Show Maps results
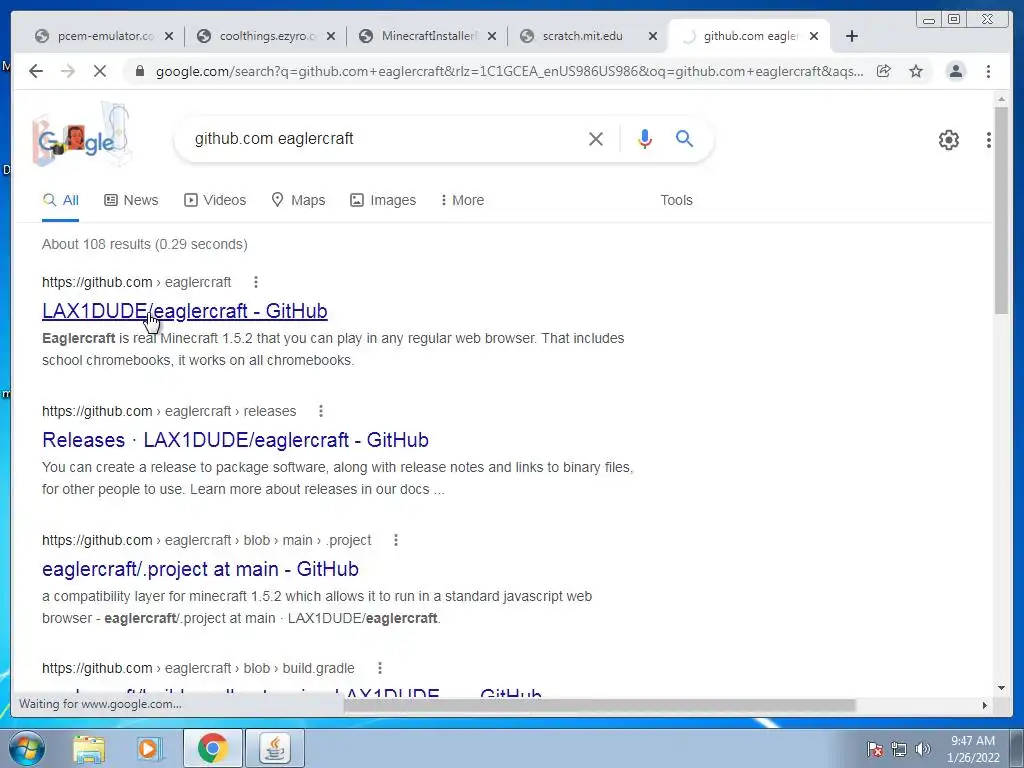Screen dimensions: 1024x768 coord(298,200)
